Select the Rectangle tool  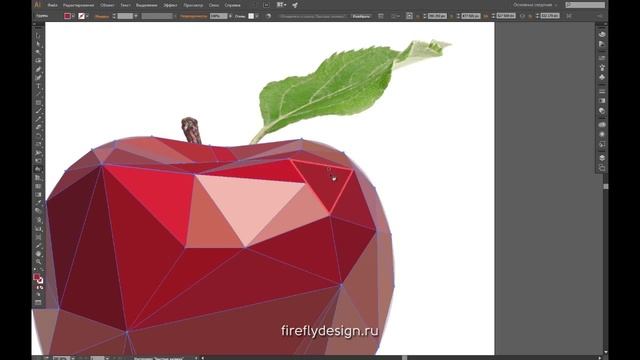(38, 102)
